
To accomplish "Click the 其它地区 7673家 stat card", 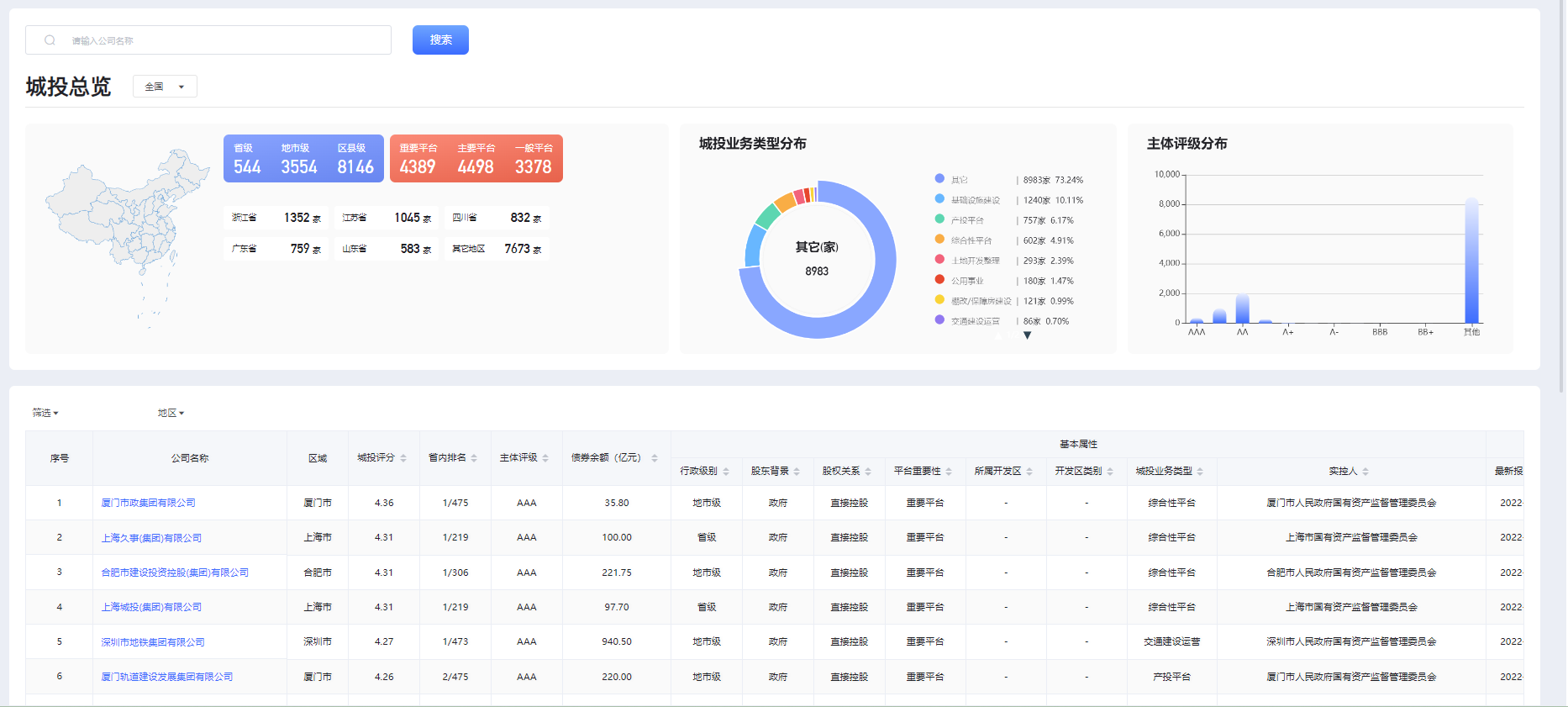I will pos(497,249).
